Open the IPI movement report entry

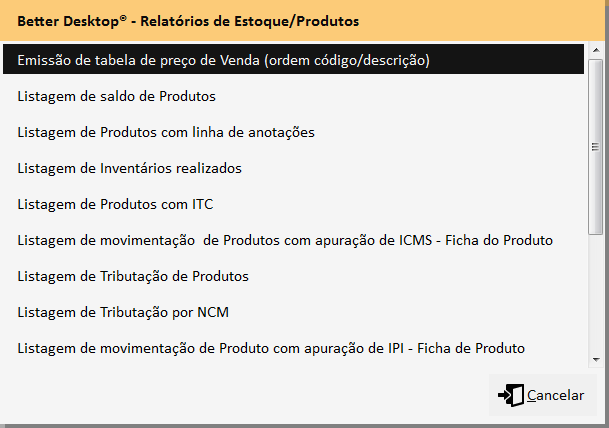tap(272, 348)
